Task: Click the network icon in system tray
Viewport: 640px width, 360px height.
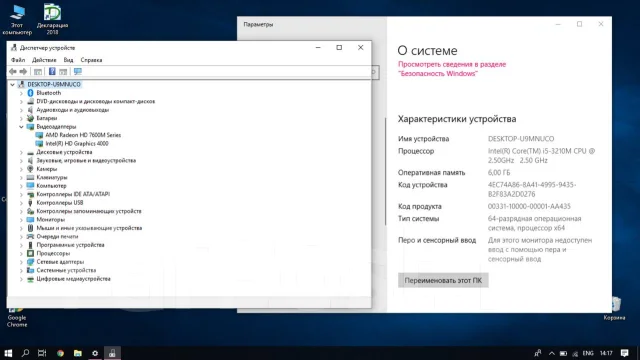Action: tap(575, 353)
